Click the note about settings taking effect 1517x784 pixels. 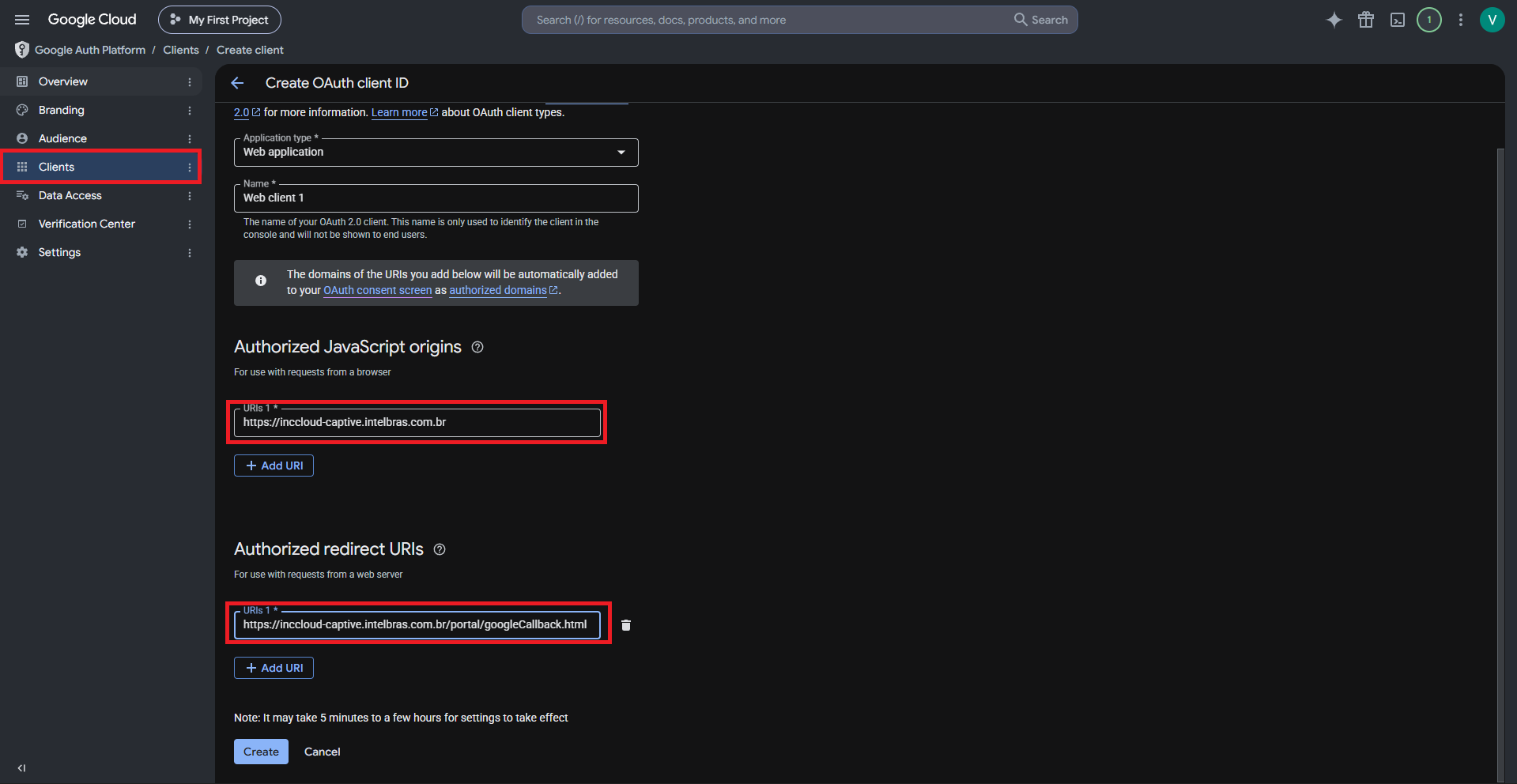(x=401, y=718)
